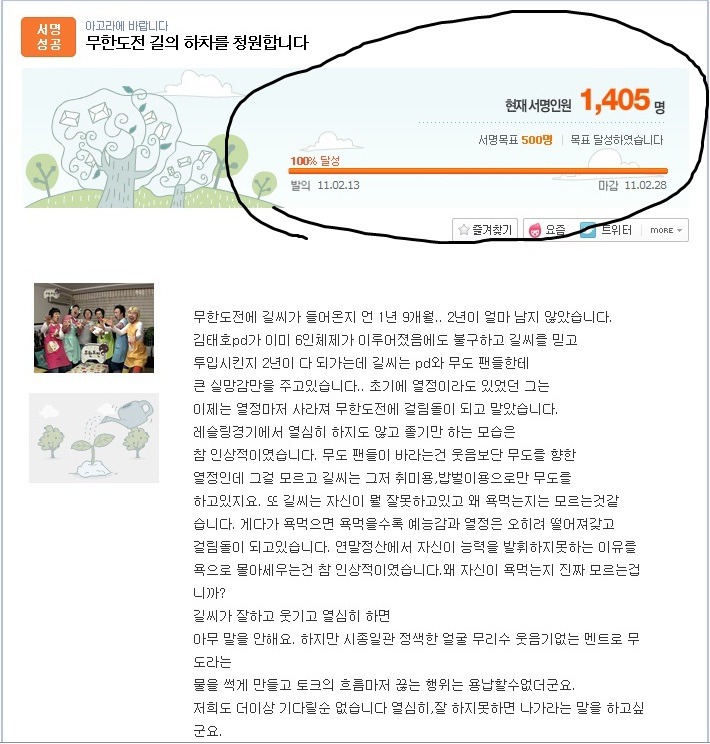The height and width of the screenshot is (744, 710).
Task: Add petition to 즐겨찾기 favorites
Action: pyautogui.click(x=486, y=230)
